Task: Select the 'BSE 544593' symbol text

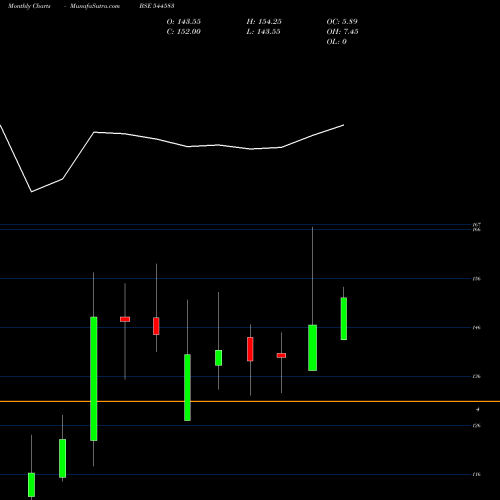Action: [x=157, y=6]
